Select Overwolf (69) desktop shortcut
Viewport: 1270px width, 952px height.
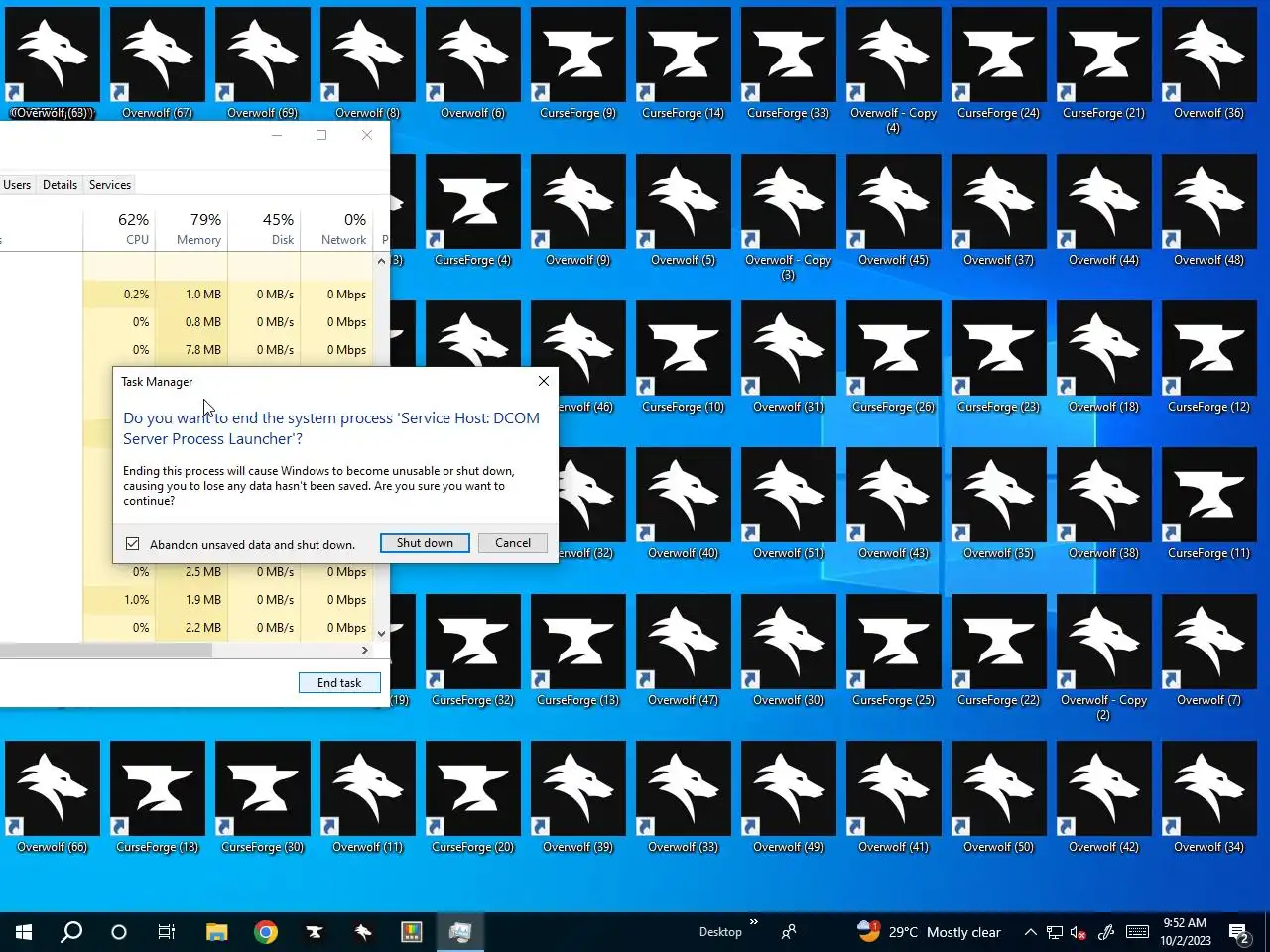coord(263,64)
